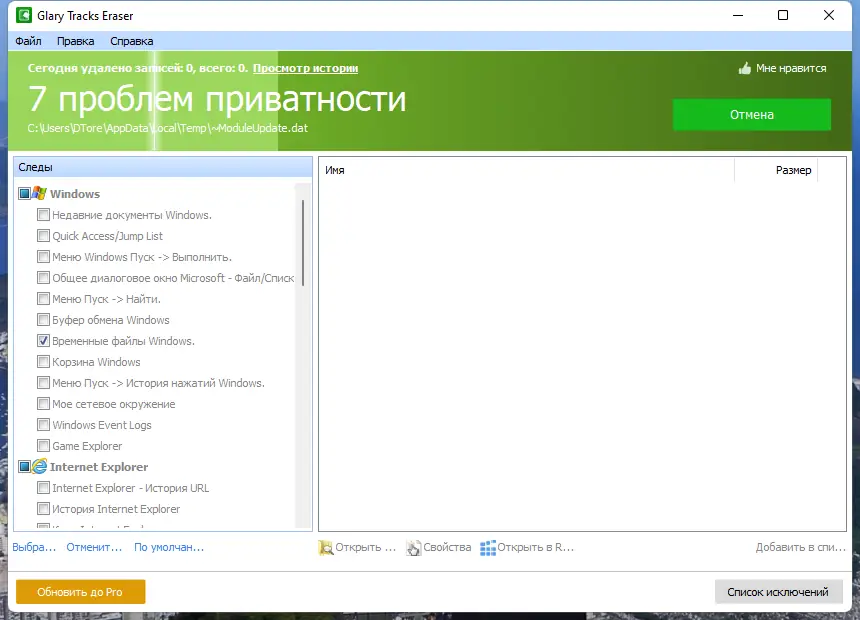Open the Справка menu
The height and width of the screenshot is (620, 860).
pos(132,41)
